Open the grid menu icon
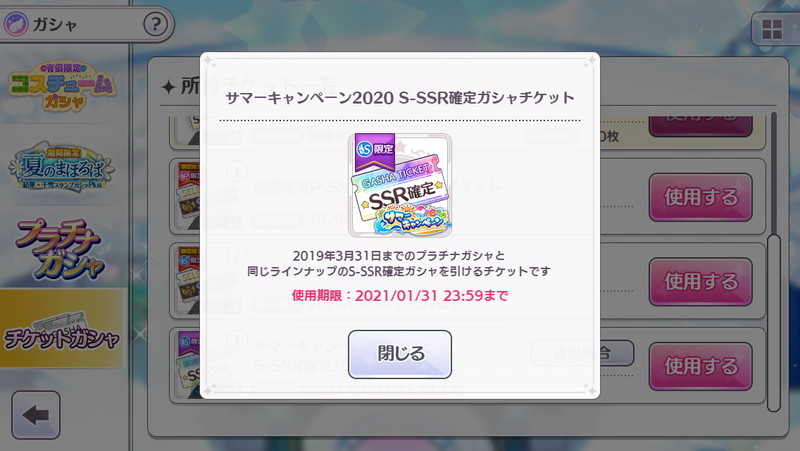This screenshot has height=451, width=800. 772,30
